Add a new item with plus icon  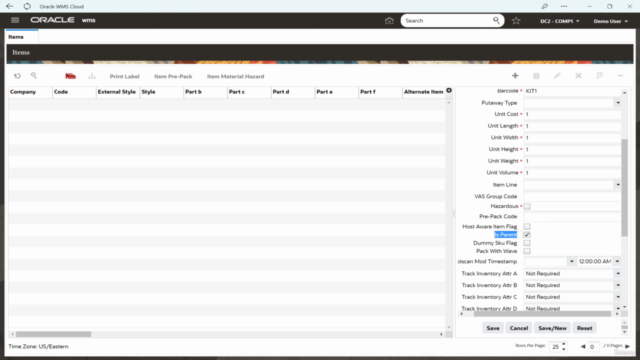click(515, 76)
